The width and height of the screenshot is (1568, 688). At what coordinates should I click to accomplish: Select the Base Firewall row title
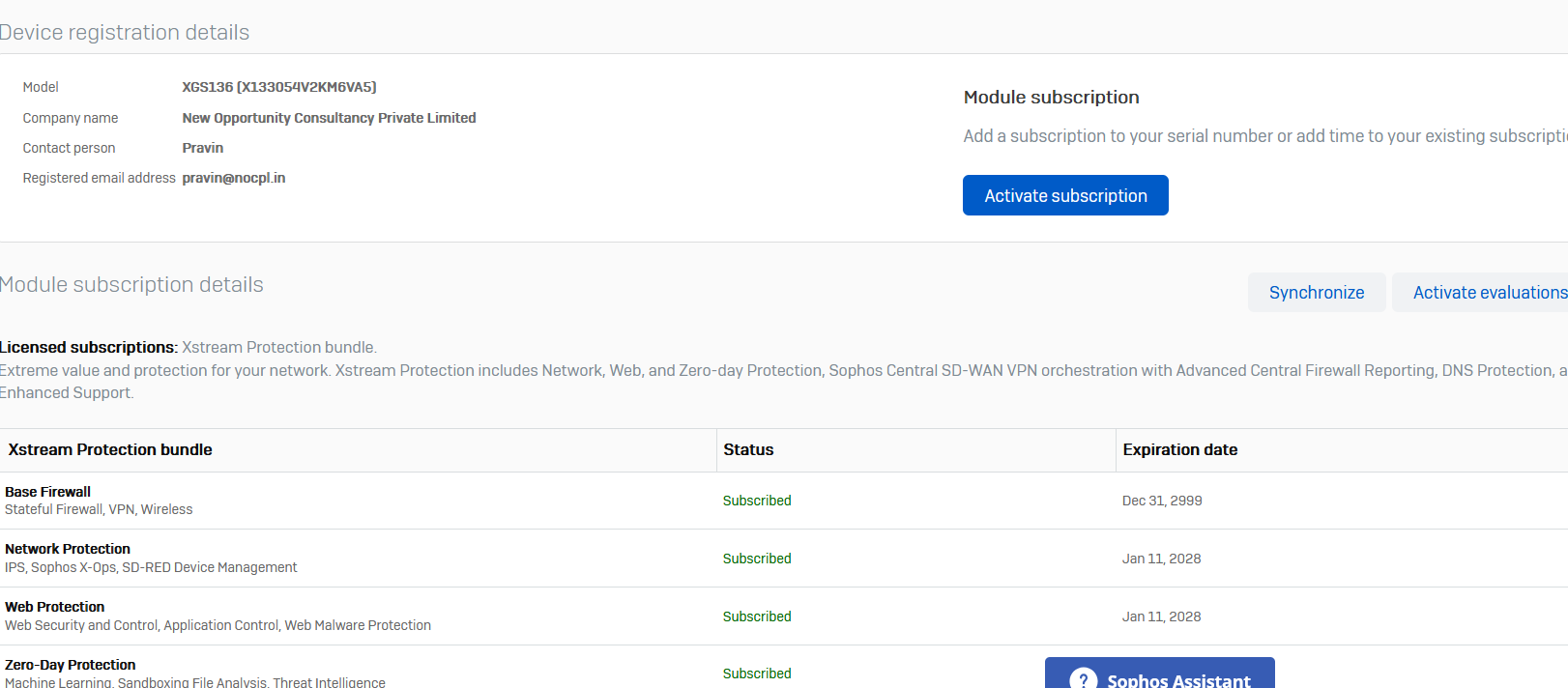(x=48, y=492)
